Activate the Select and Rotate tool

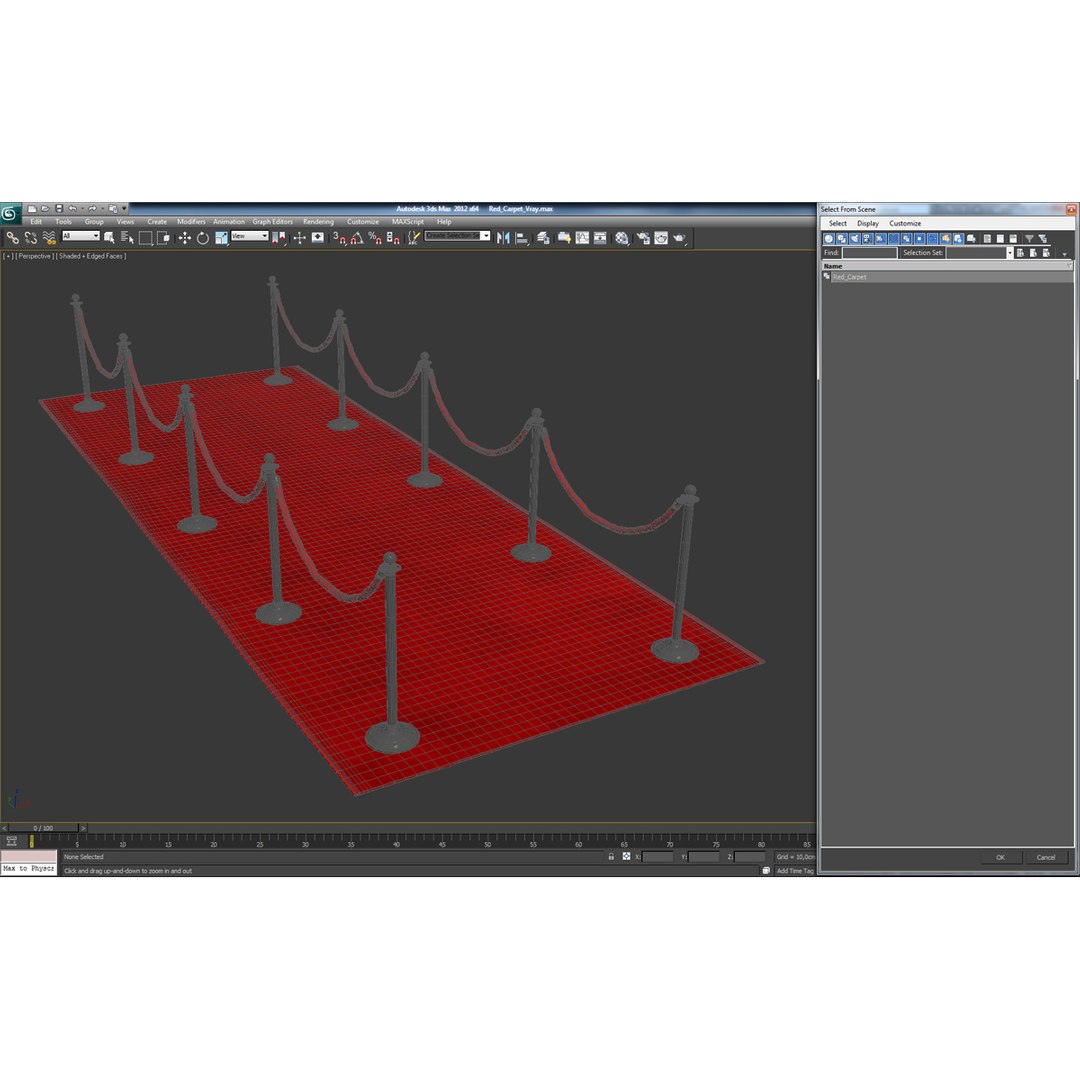[x=202, y=238]
